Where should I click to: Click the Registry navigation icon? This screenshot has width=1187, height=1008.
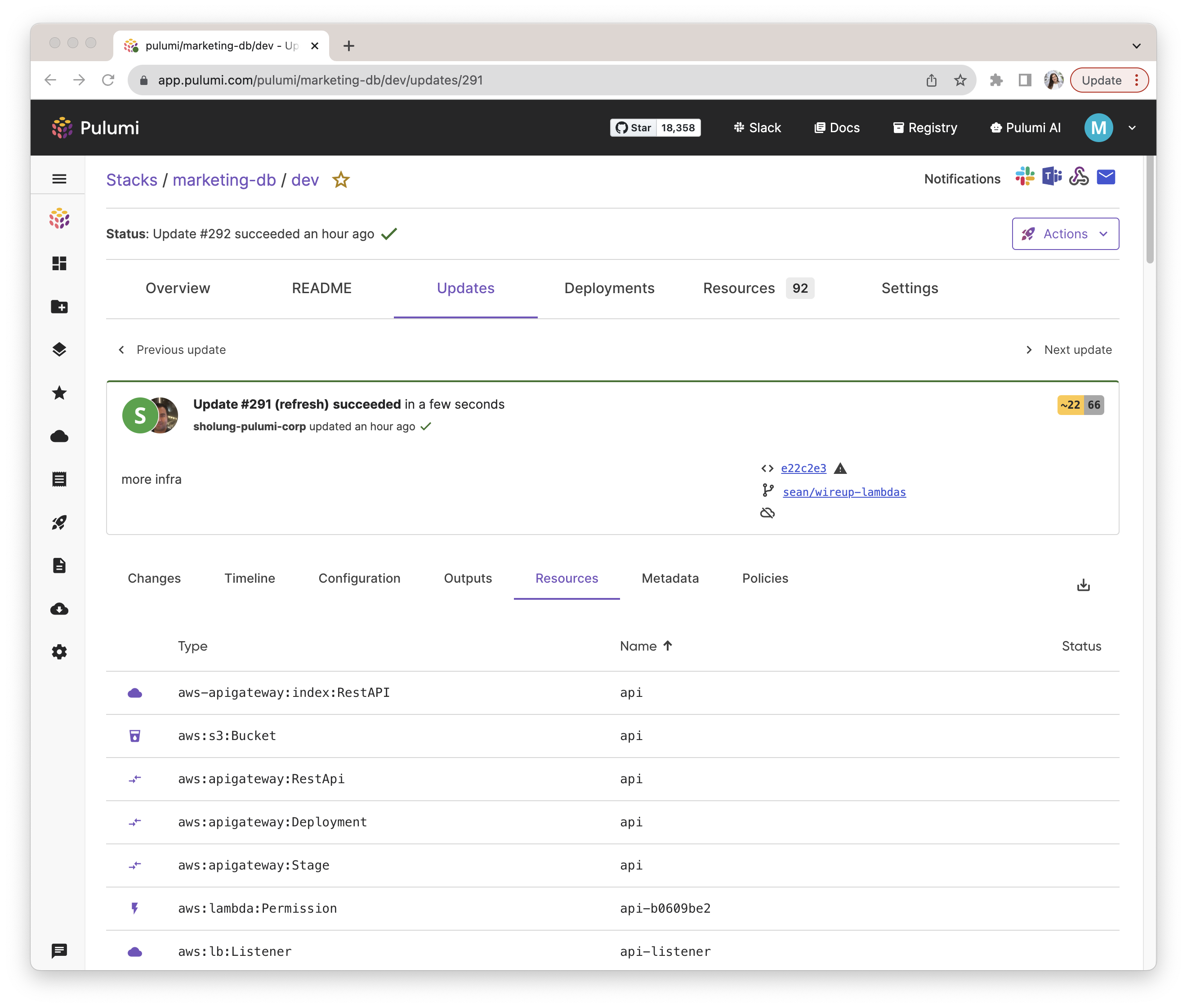coord(898,127)
